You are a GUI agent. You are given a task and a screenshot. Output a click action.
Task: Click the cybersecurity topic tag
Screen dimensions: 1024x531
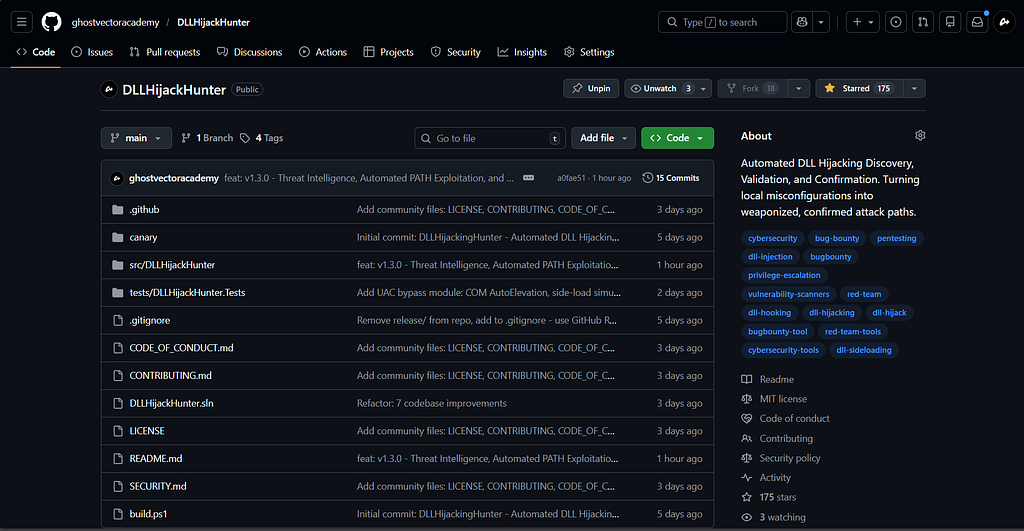point(773,238)
